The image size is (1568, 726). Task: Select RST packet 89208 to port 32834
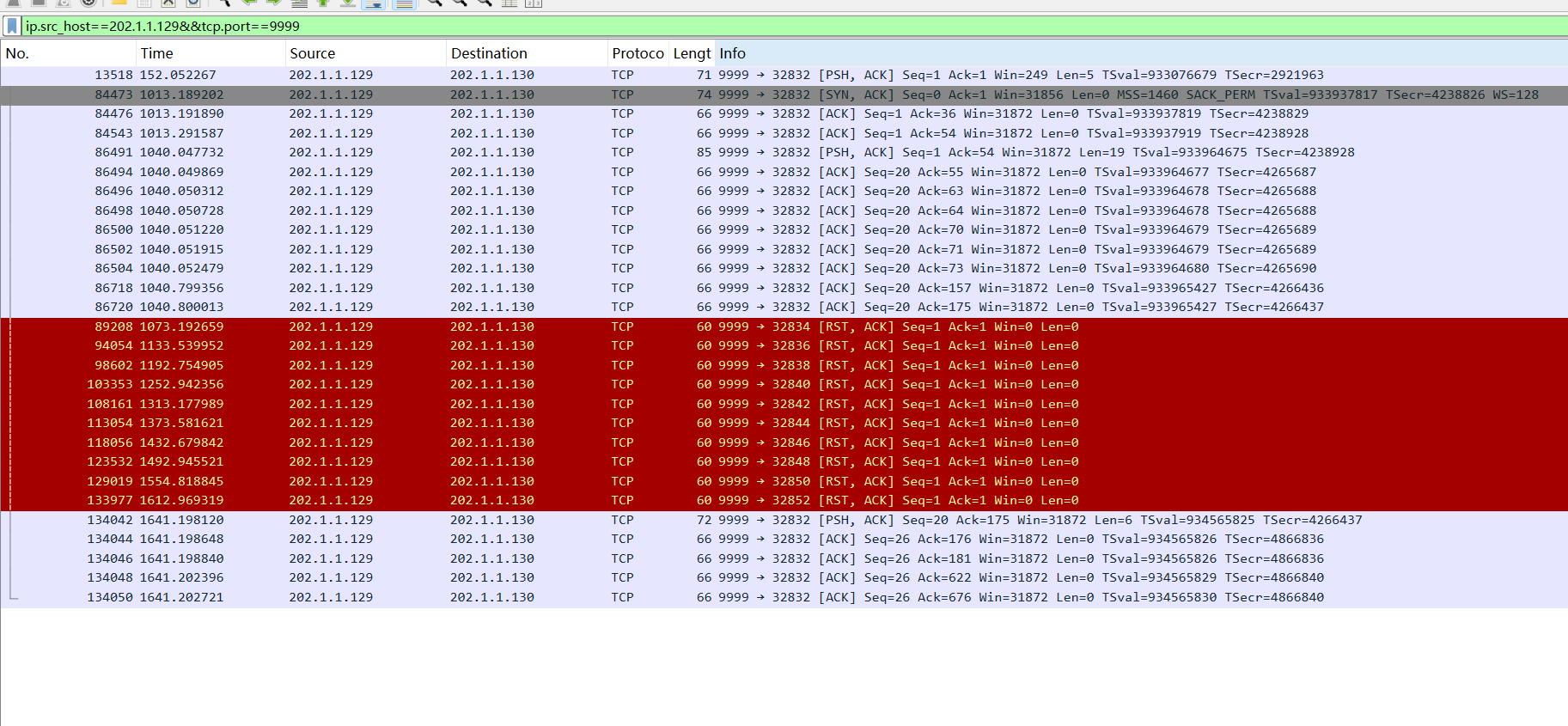(784, 326)
